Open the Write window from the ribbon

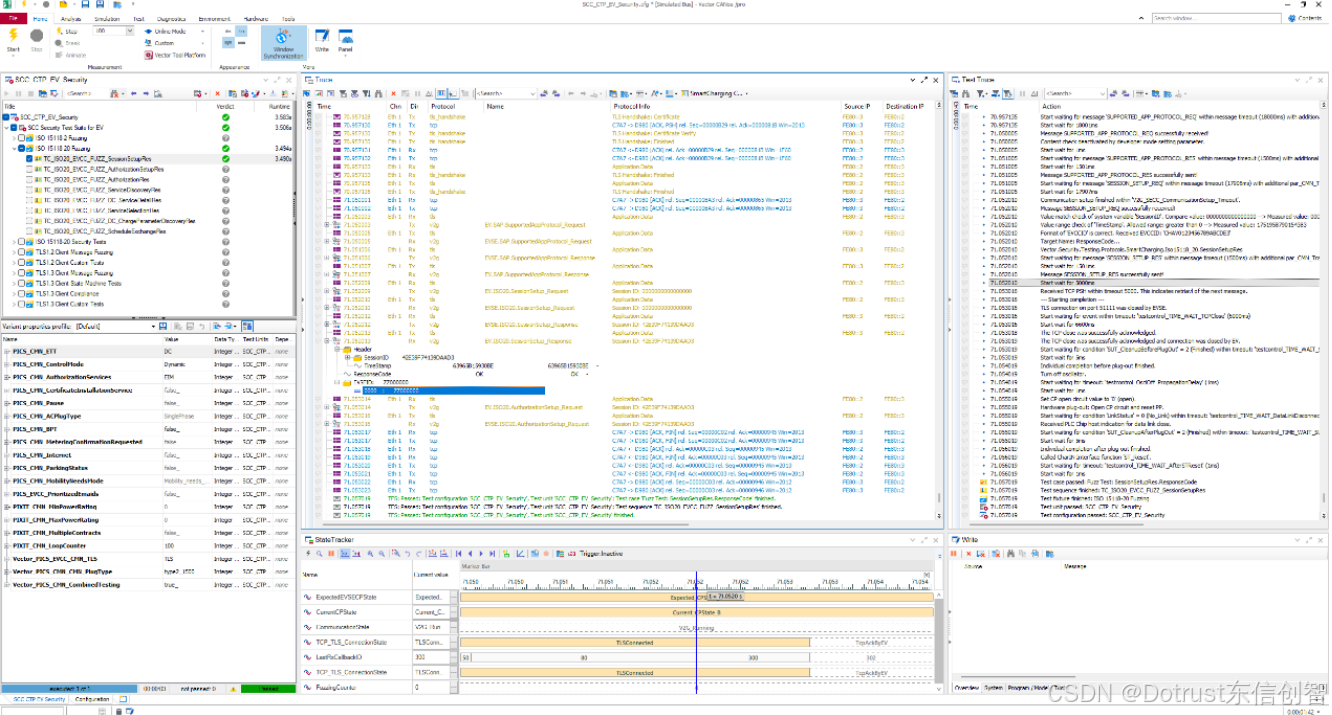[x=322, y=40]
